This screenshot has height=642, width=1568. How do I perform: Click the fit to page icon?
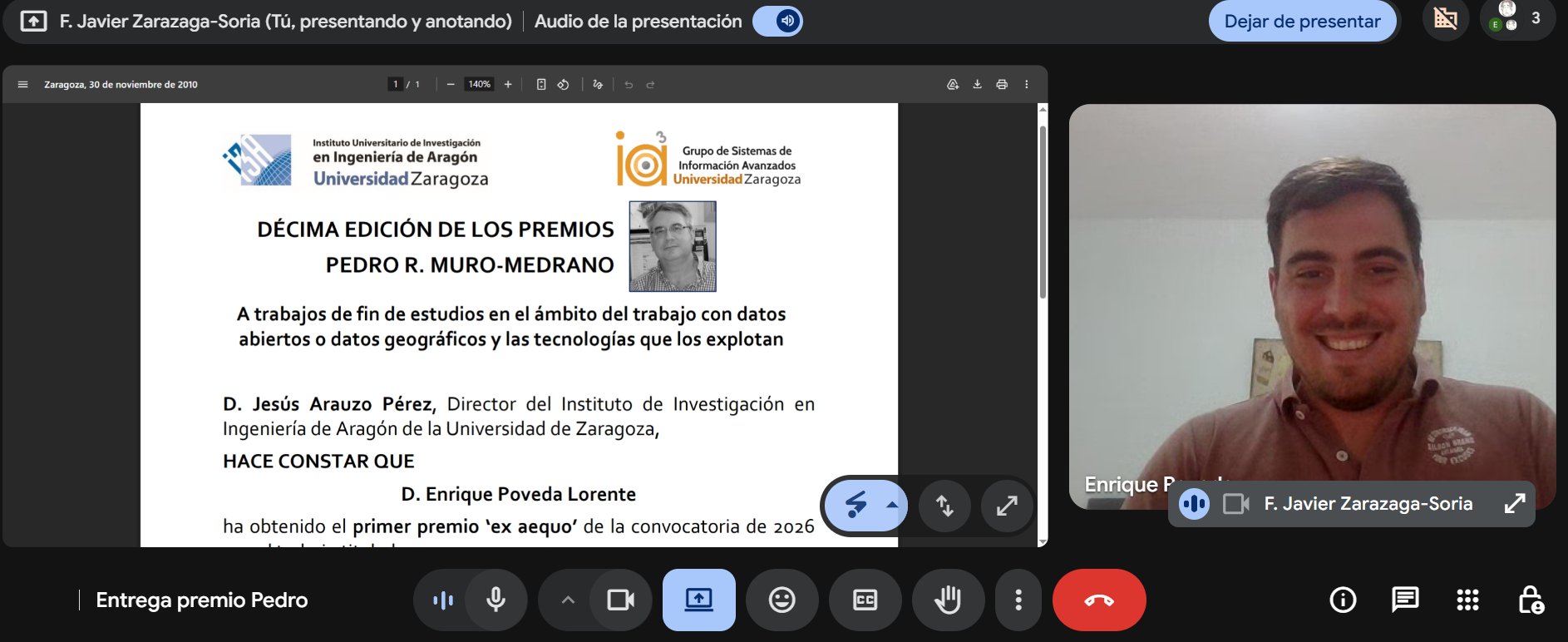(x=541, y=84)
